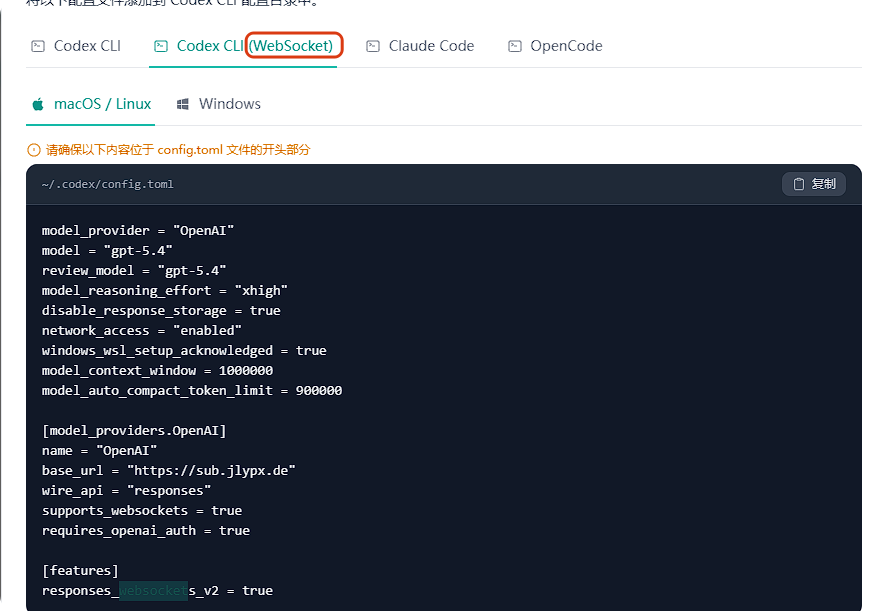Viewport: 875px width, 611px height.
Task: Click the [model_providers.OpenAI] section header
Action: pyautogui.click(x=134, y=431)
